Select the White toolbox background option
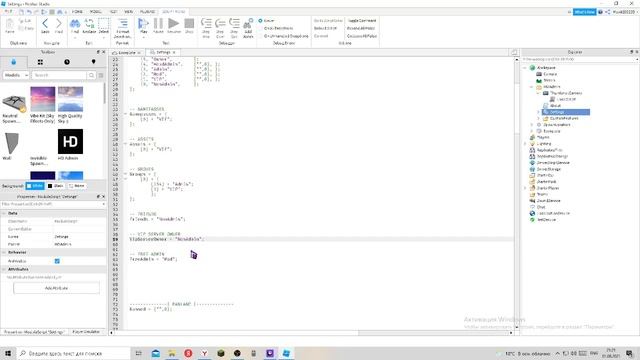This screenshot has width=640, height=360. pos(35,186)
